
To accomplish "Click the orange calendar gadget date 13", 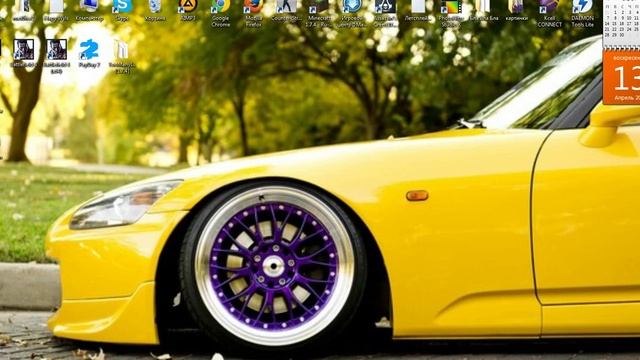I will 622,78.
